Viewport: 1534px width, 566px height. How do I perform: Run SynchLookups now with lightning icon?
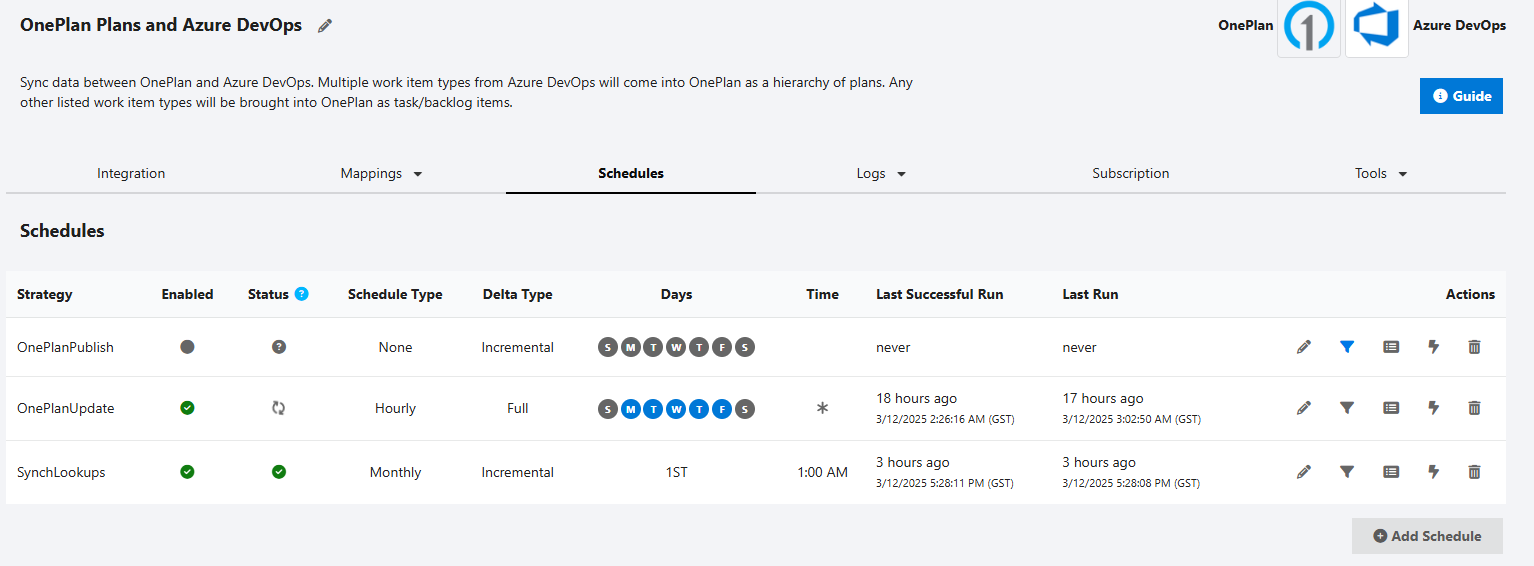click(1434, 472)
